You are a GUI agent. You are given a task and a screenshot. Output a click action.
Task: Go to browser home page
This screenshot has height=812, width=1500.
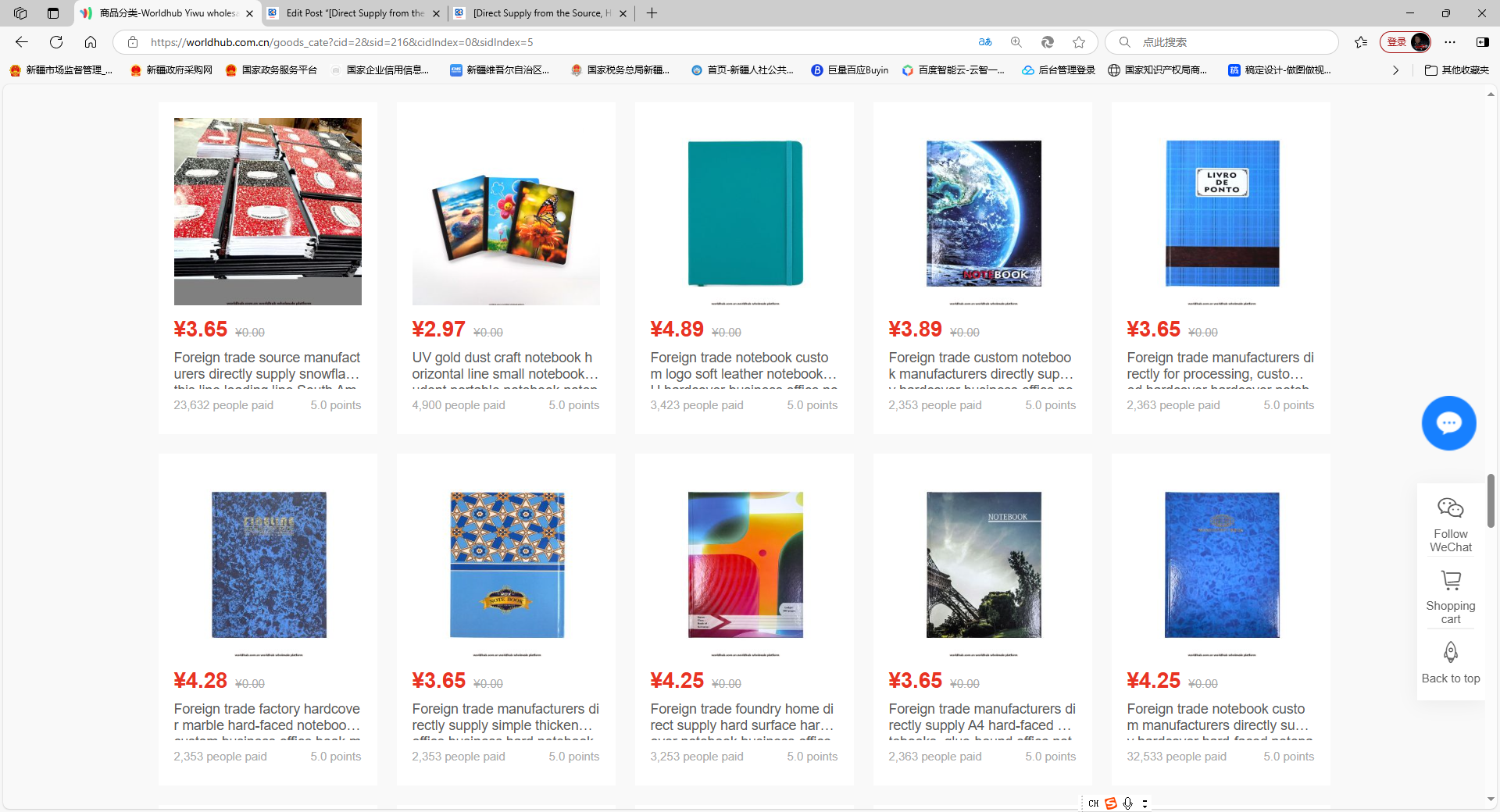point(91,42)
